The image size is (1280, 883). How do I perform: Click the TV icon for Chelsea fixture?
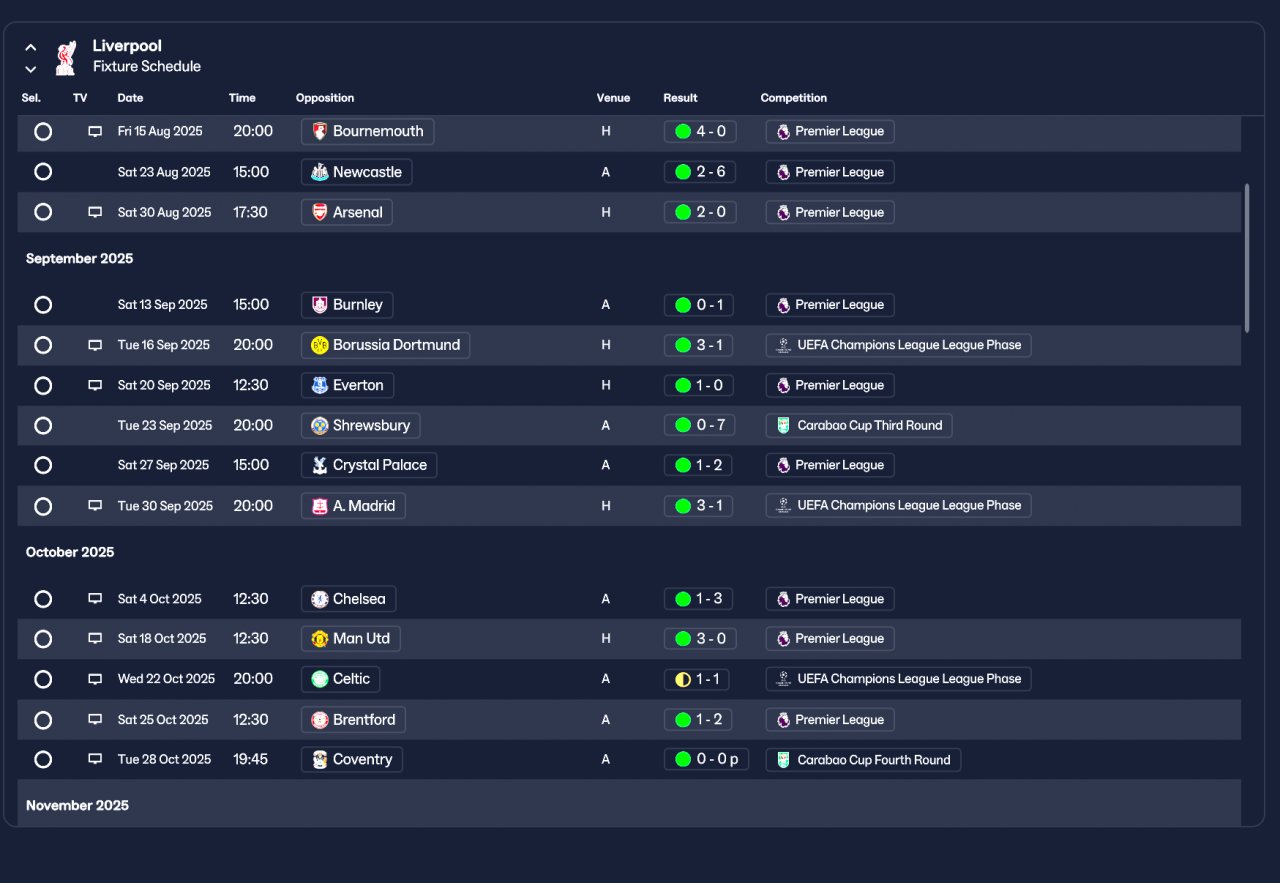[95, 599]
